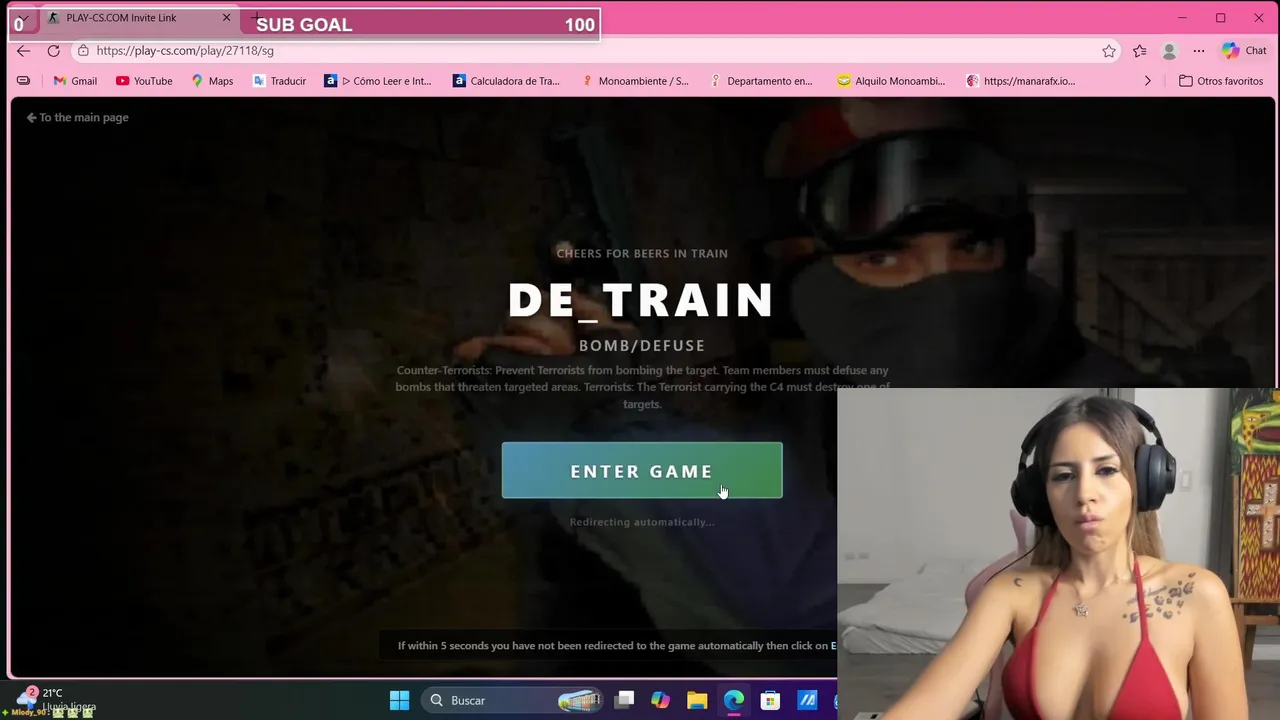Open the Maps bookmark

[212, 81]
